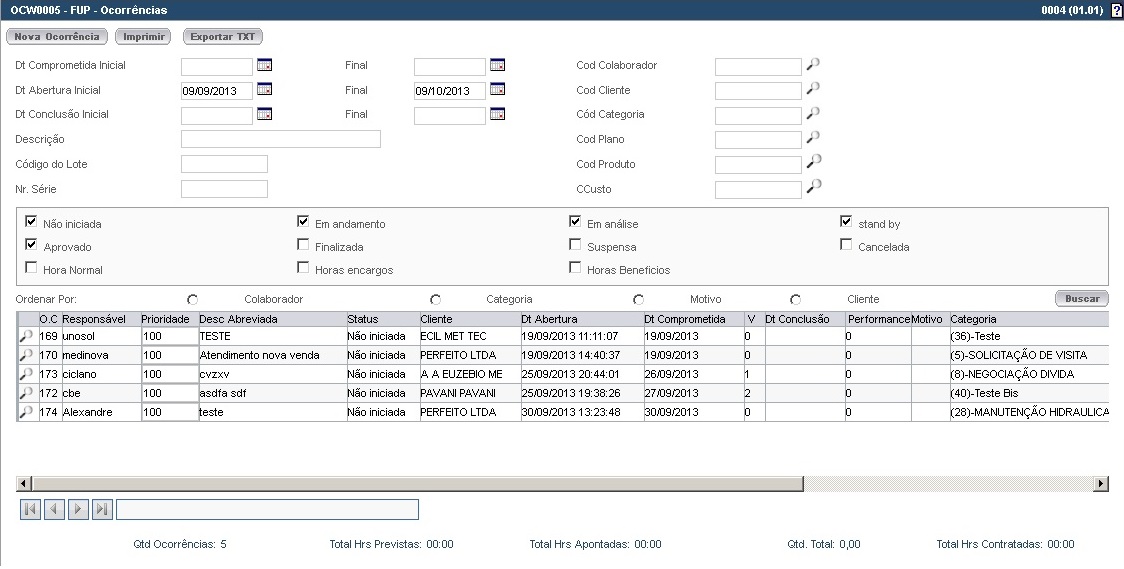Select order by Colaborador radio button
The width and height of the screenshot is (1124, 569).
pos(192,299)
